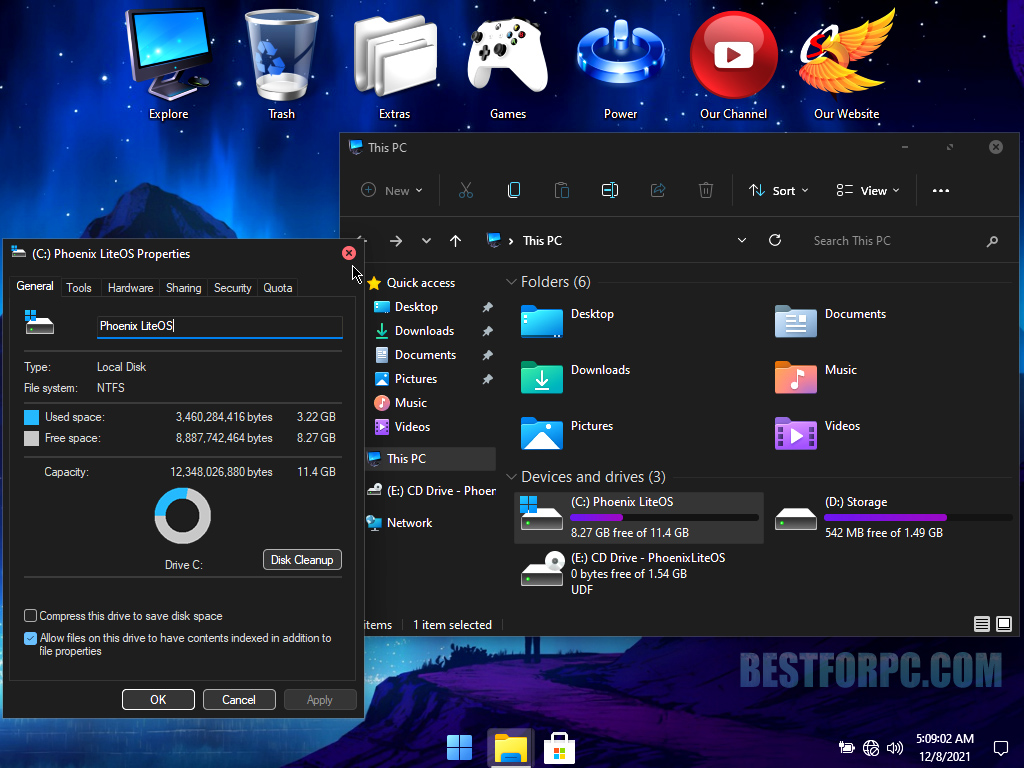Open the Extras folder icon

click(x=394, y=64)
